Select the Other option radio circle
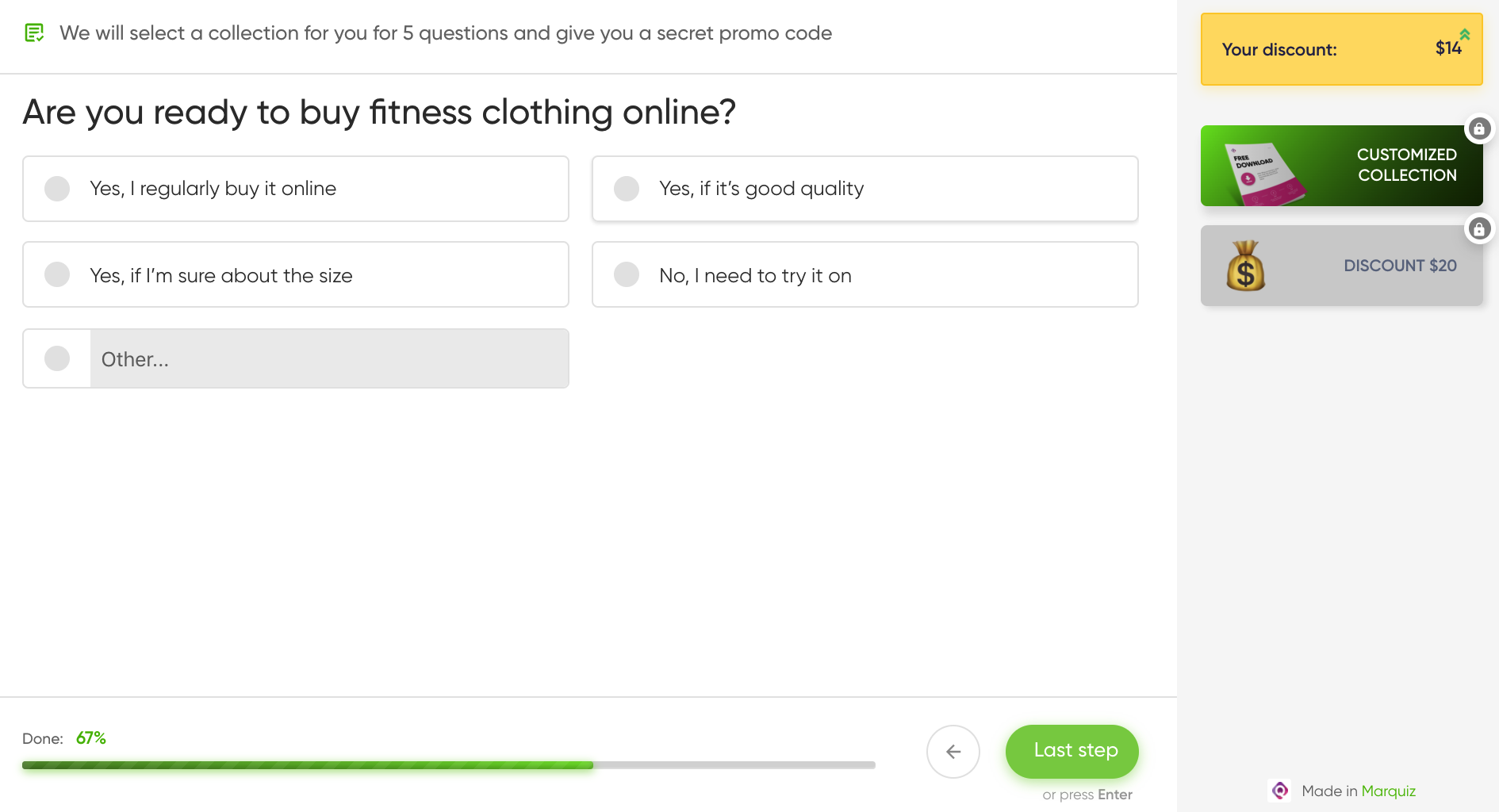The image size is (1499, 812). pyautogui.click(x=57, y=358)
